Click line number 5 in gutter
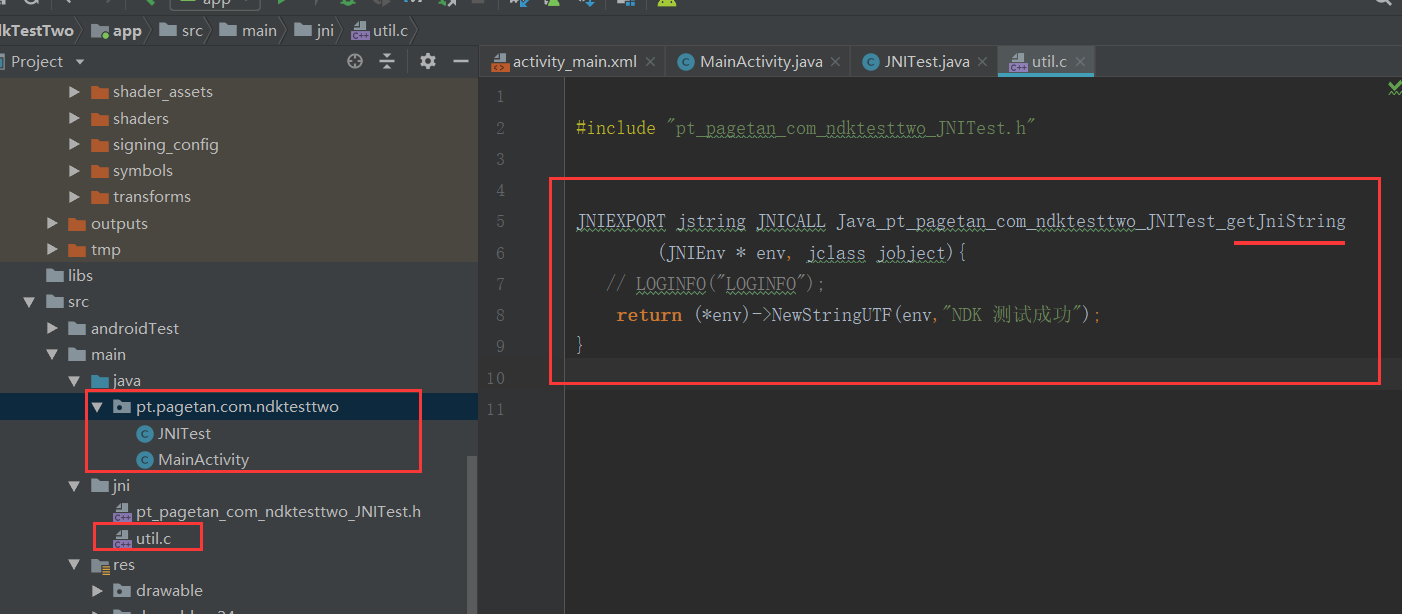 tap(499, 222)
